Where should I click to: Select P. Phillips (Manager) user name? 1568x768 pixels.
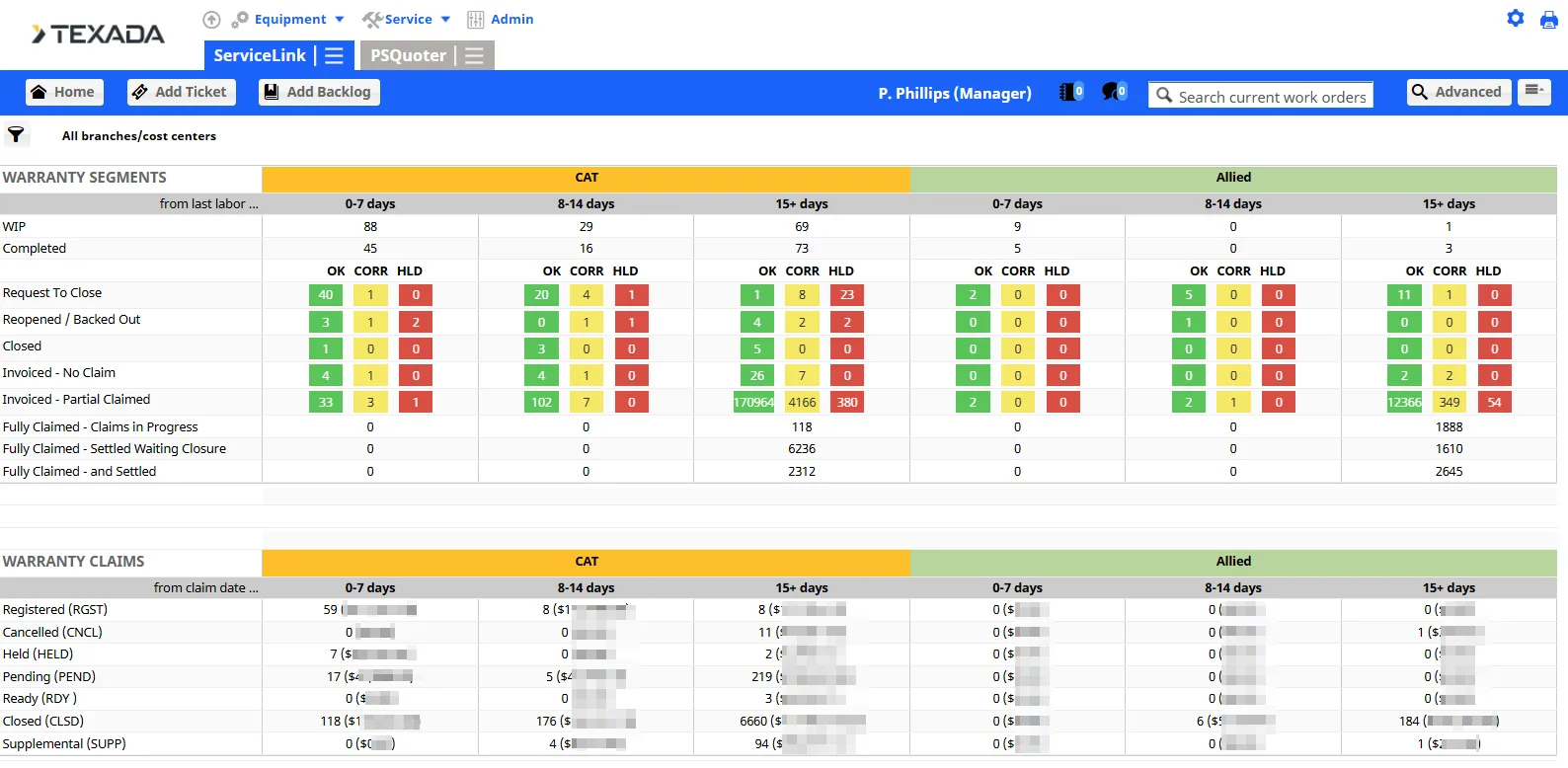(954, 93)
